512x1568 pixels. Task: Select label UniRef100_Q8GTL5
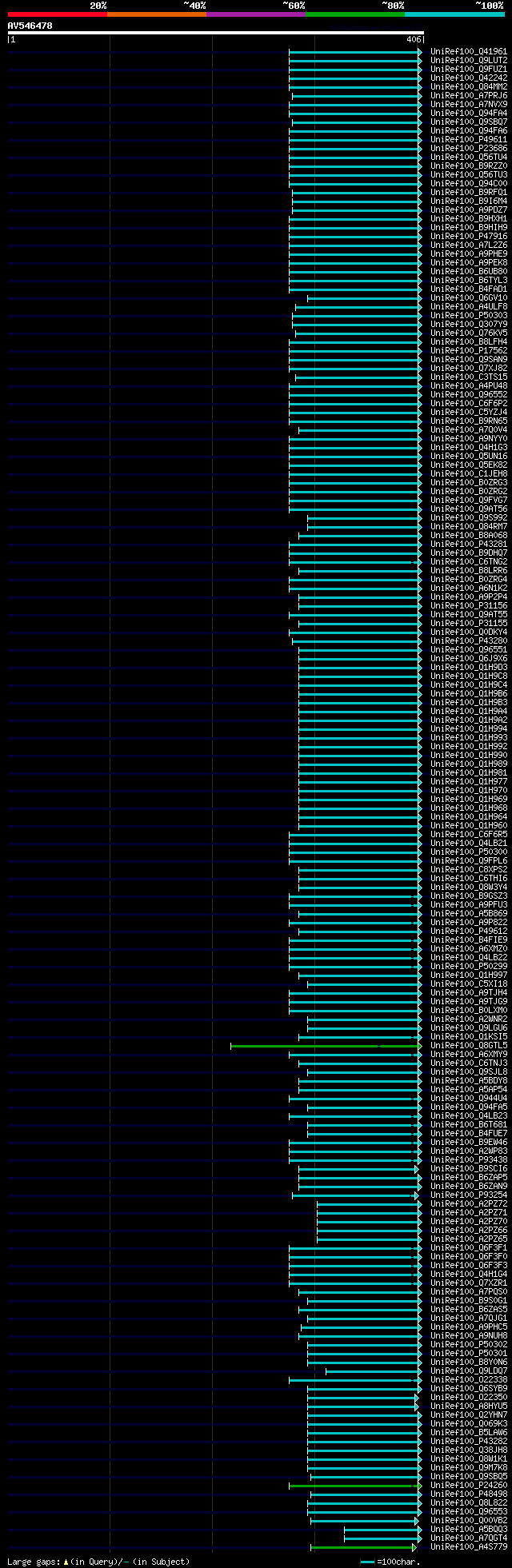point(469,1045)
